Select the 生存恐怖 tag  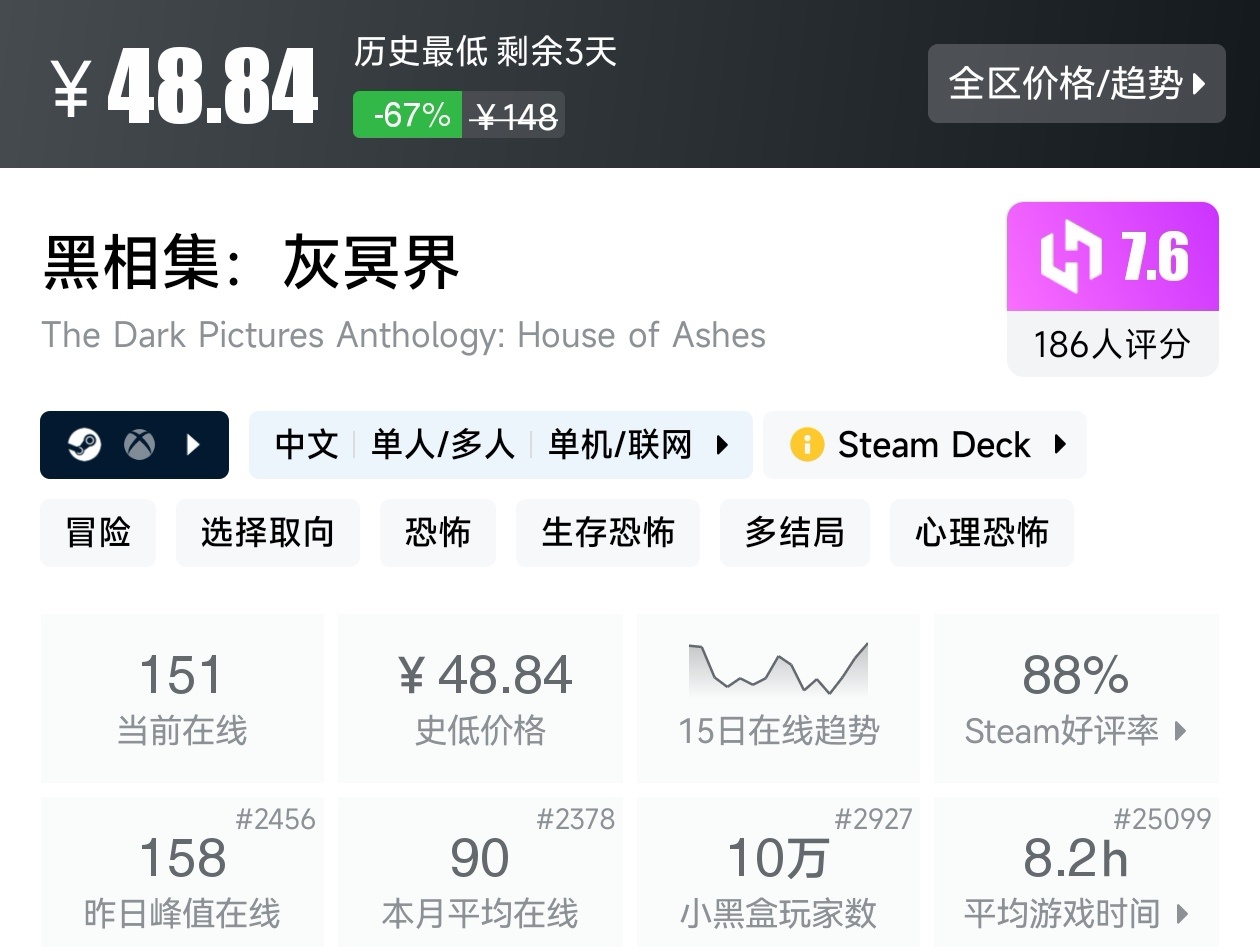coord(608,533)
